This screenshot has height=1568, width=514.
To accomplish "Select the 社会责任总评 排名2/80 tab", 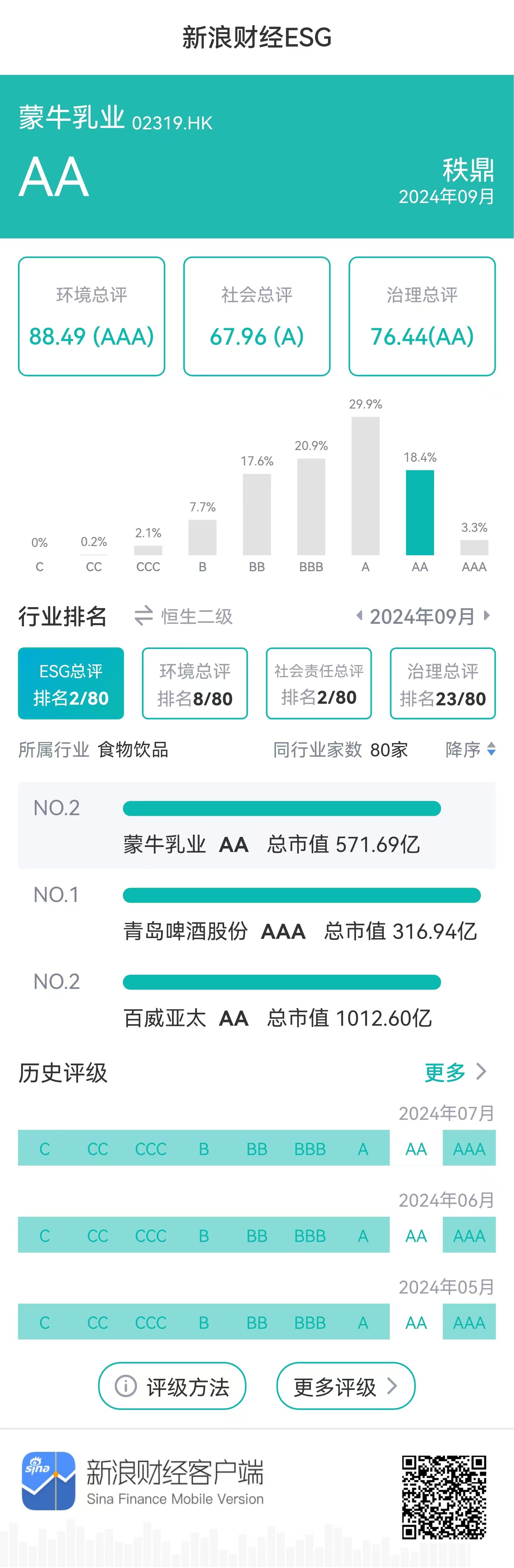I will point(319,684).
